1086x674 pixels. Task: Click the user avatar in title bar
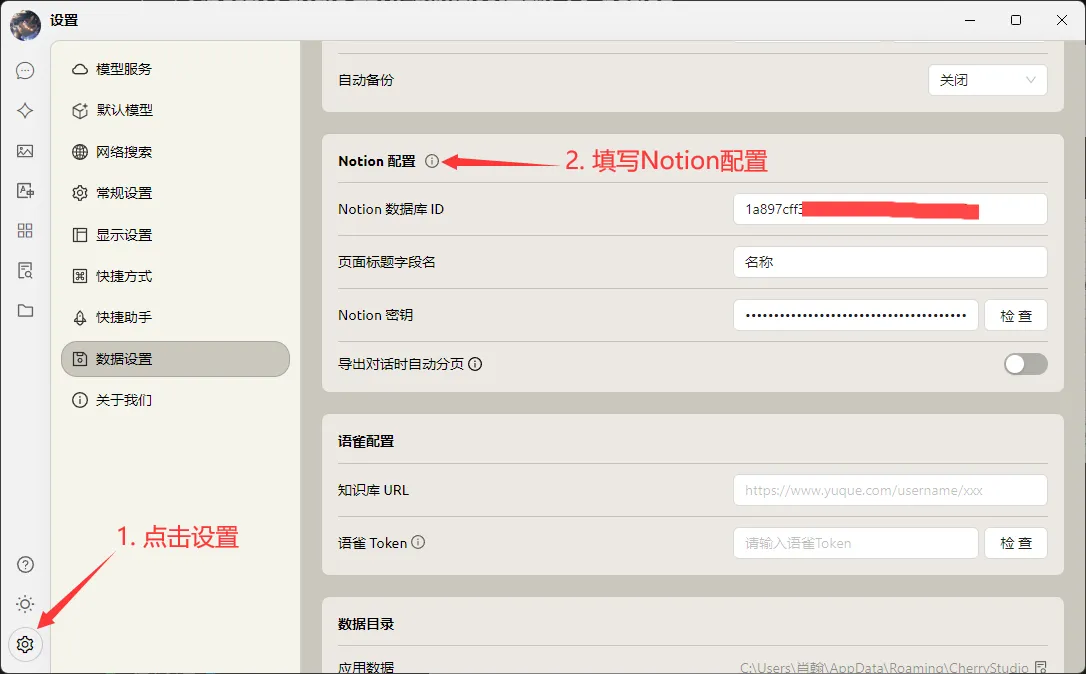pyautogui.click(x=25, y=25)
